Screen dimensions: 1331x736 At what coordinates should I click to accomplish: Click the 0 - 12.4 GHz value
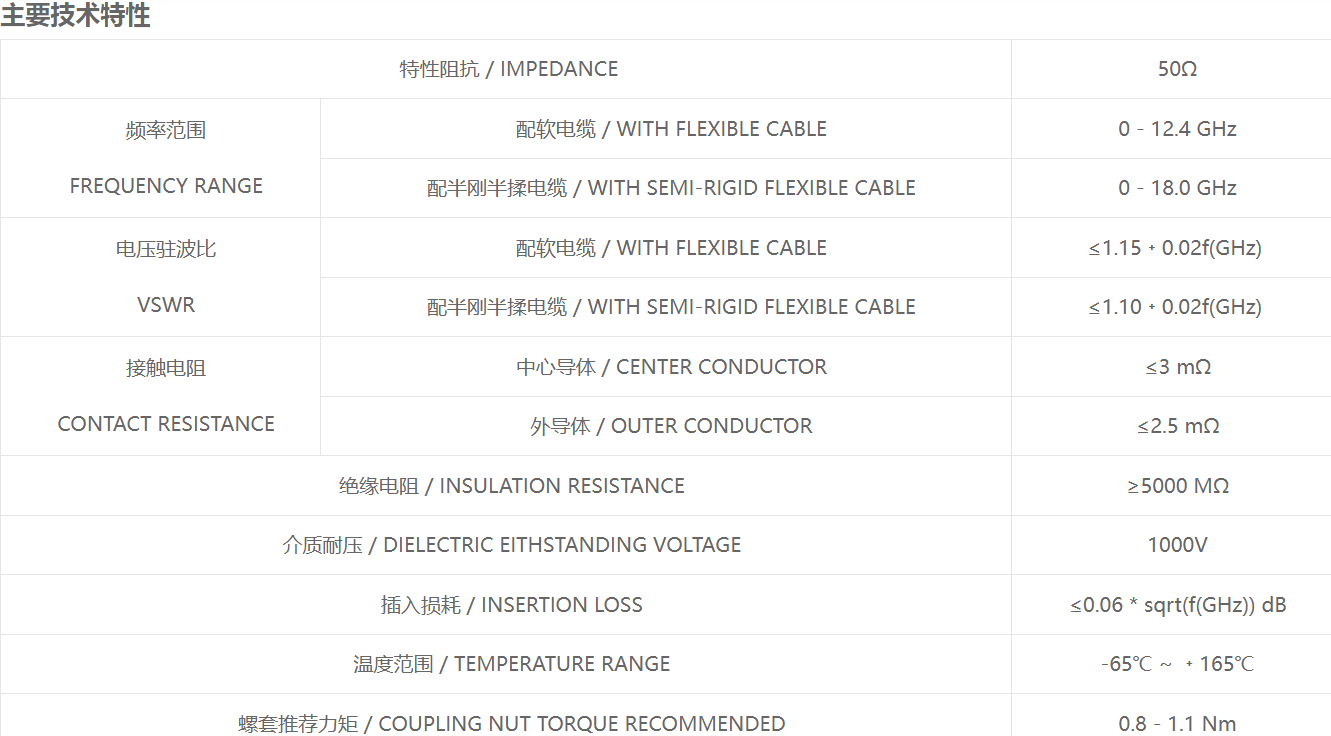pos(1177,129)
